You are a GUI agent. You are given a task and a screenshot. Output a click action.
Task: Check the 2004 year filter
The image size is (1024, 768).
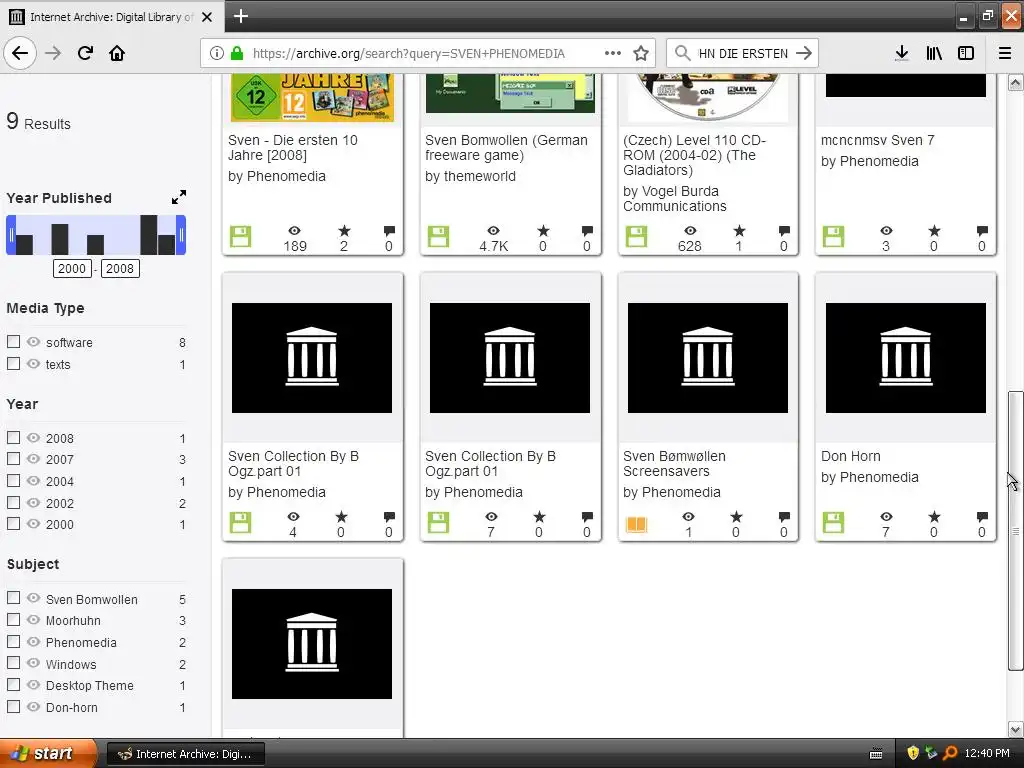pos(13,481)
